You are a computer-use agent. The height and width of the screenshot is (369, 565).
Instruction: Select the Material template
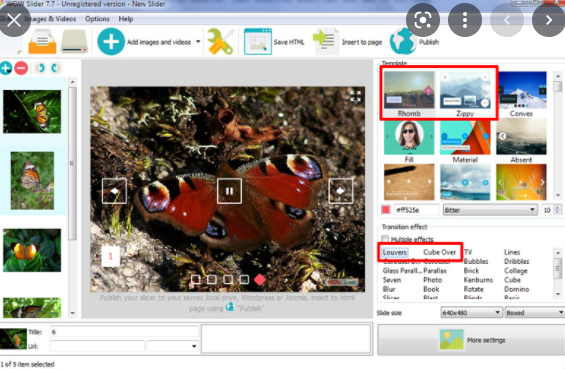point(465,142)
